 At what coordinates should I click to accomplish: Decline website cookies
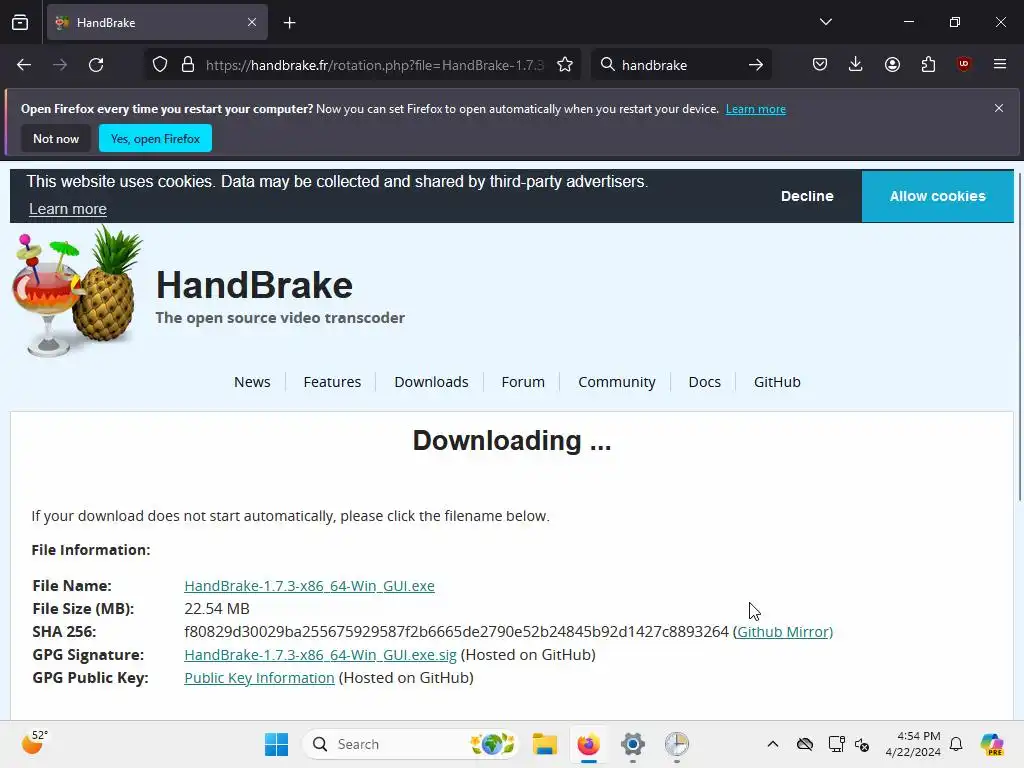(x=807, y=196)
